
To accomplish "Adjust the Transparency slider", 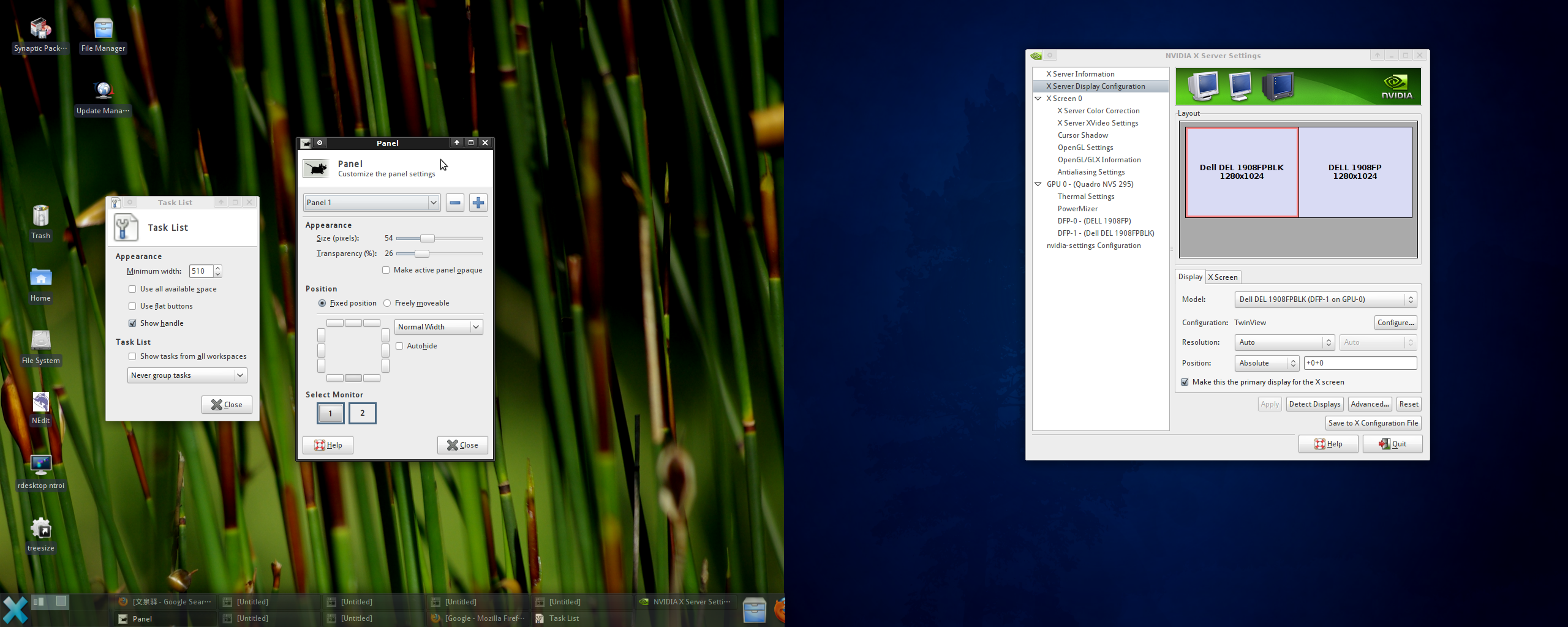I will coord(422,253).
